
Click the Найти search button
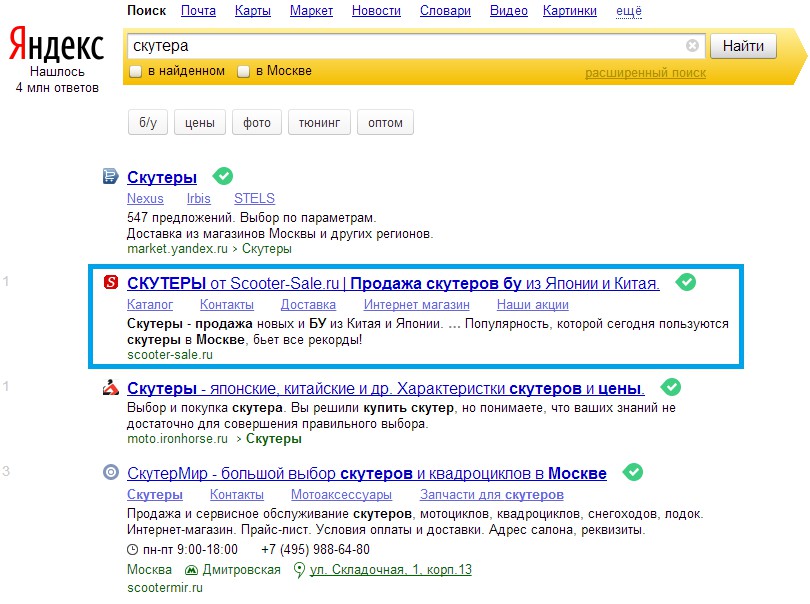pyautogui.click(x=743, y=46)
